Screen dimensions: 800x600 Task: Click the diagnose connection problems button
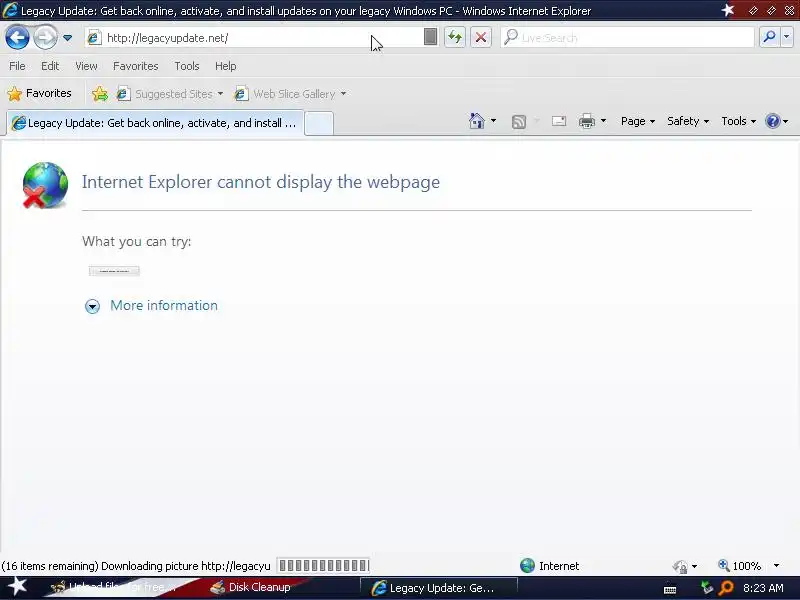(x=114, y=271)
